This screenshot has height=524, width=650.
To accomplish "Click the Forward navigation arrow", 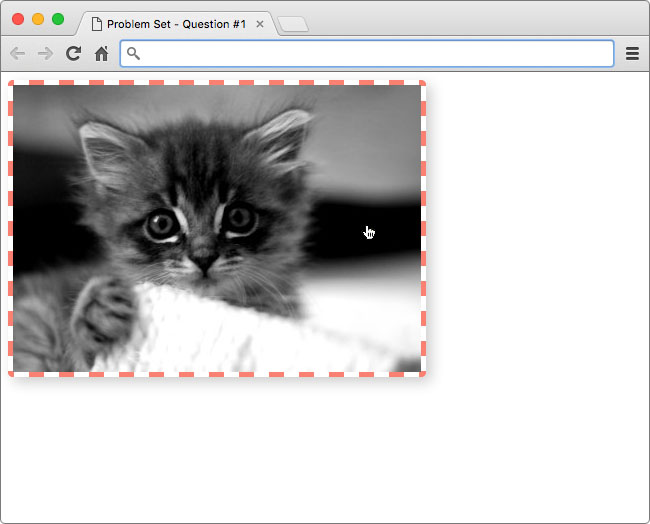I will tap(45, 54).
